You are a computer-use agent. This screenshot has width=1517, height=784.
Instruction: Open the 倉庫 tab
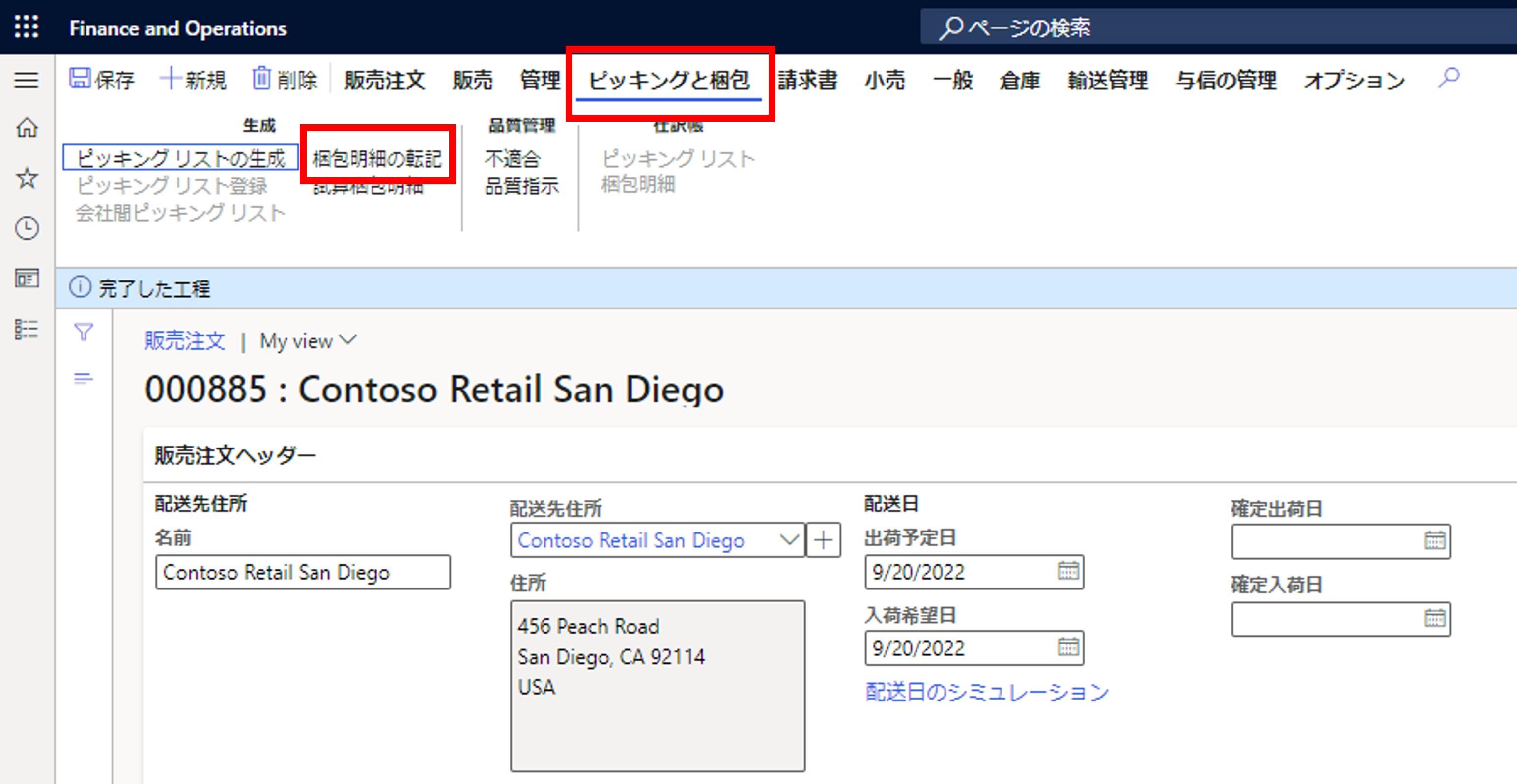pyautogui.click(x=1020, y=80)
